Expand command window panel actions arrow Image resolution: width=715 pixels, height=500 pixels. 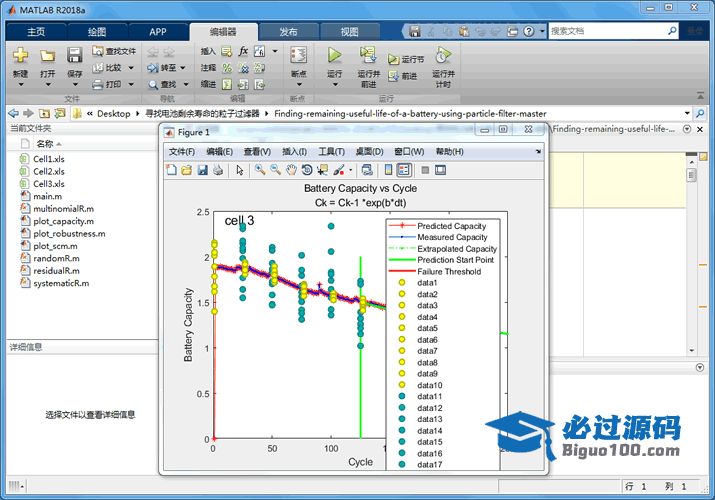[700, 367]
